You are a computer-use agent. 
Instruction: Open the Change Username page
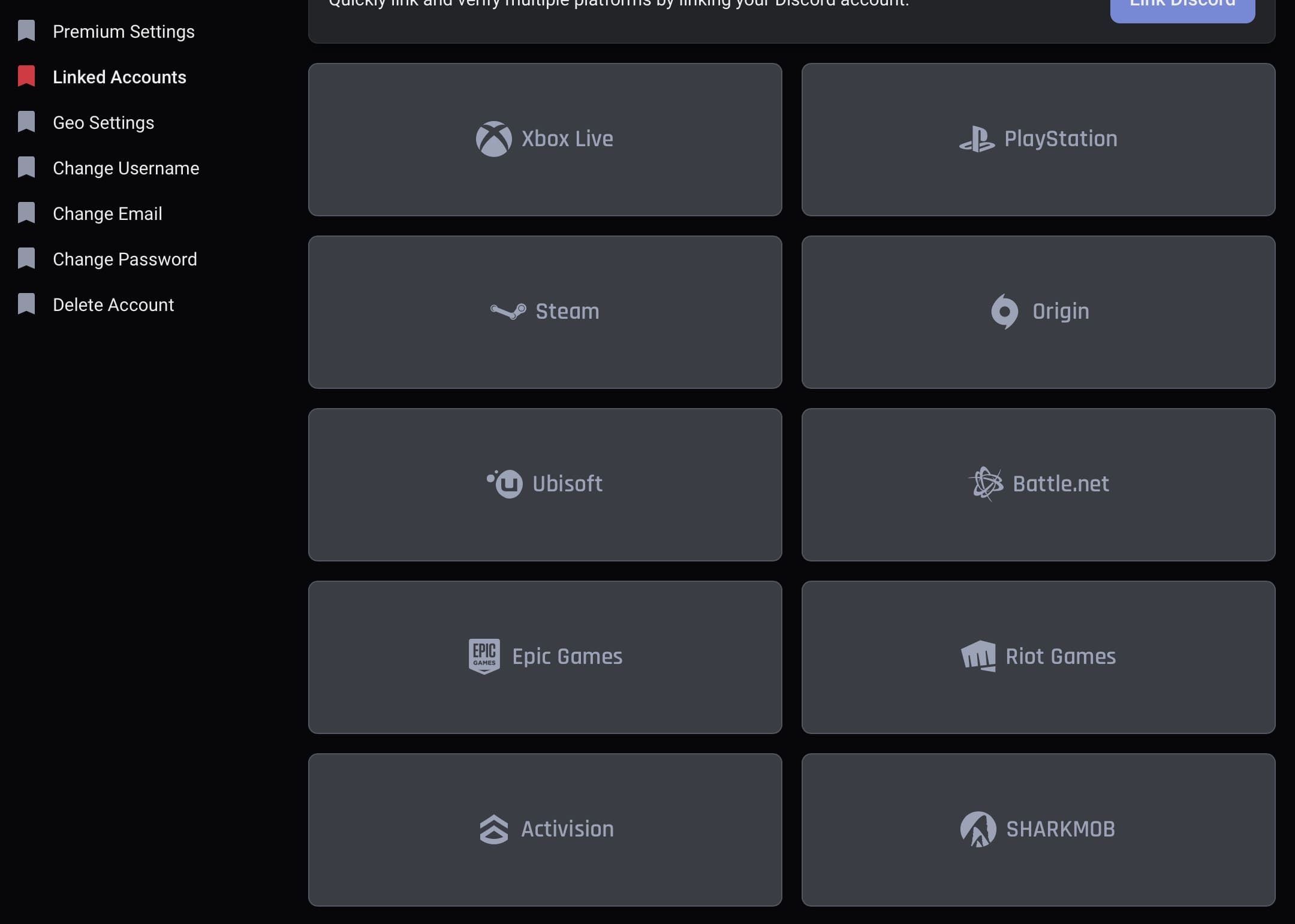126,168
